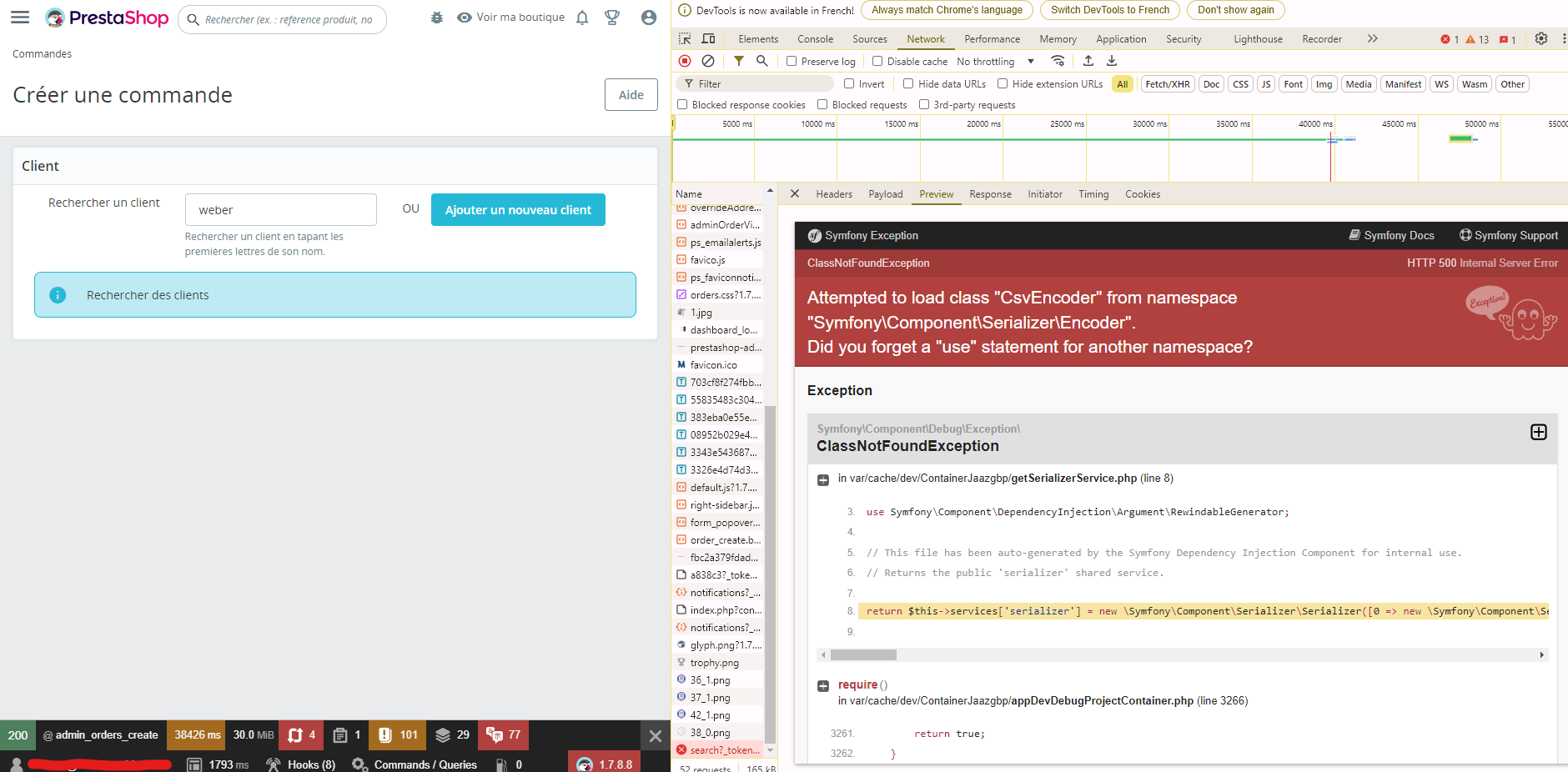Open the network search magnifier
This screenshot has height=772, width=1568.
point(761,61)
